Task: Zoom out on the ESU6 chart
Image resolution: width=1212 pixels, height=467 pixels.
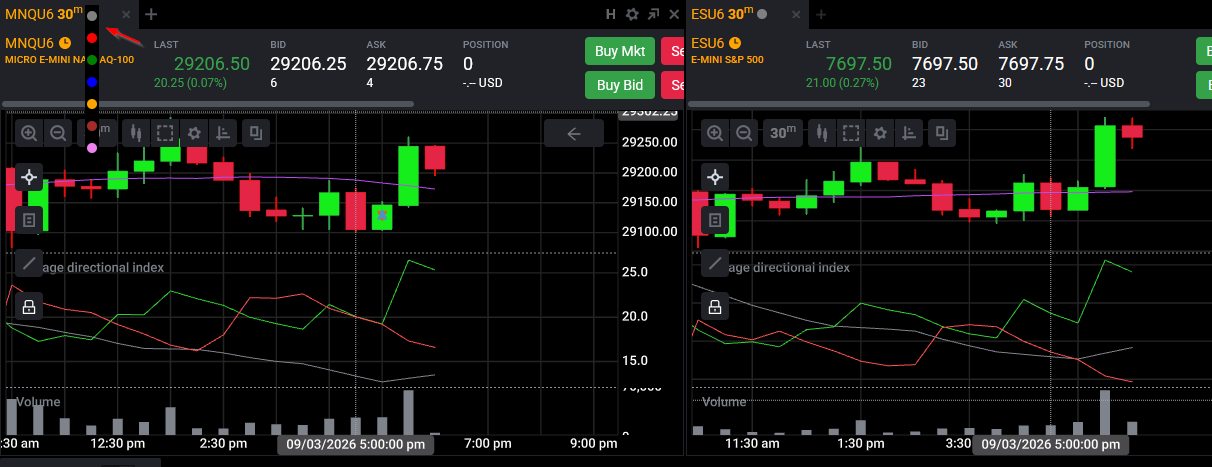Action: (x=744, y=133)
